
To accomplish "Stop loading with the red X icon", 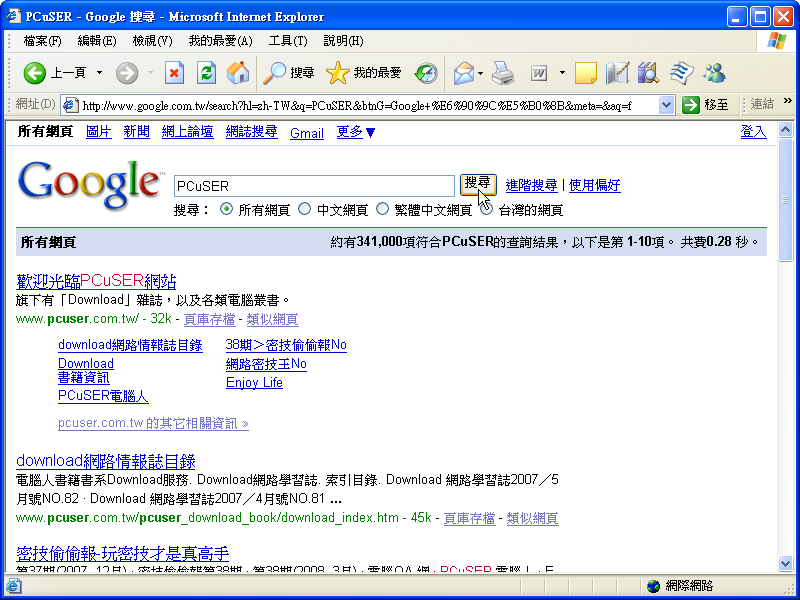I will [x=174, y=73].
